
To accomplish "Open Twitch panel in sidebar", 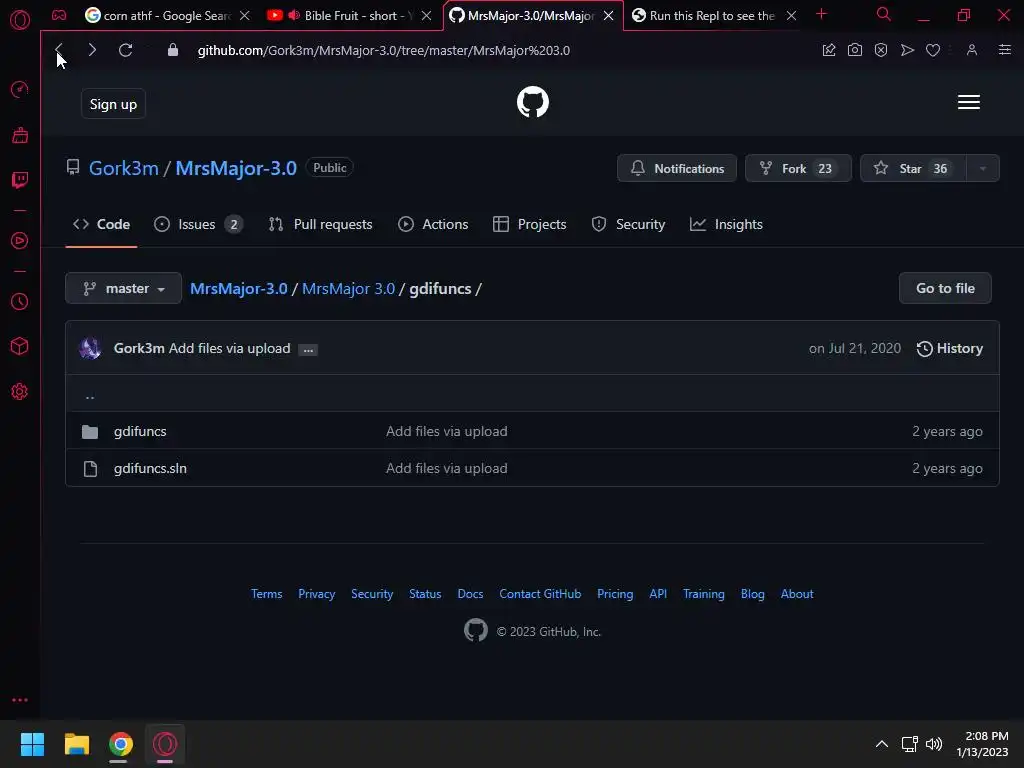I will click(x=20, y=180).
